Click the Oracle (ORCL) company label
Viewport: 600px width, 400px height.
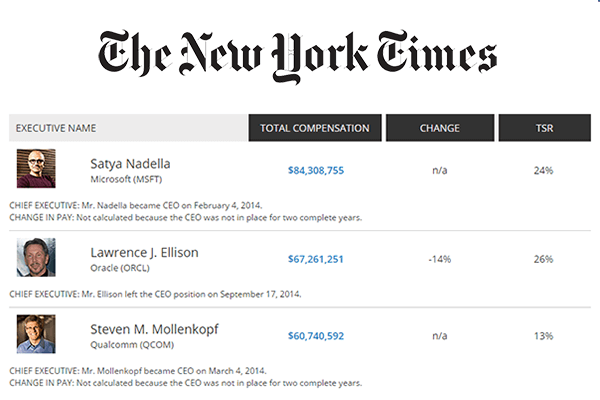tap(120, 268)
